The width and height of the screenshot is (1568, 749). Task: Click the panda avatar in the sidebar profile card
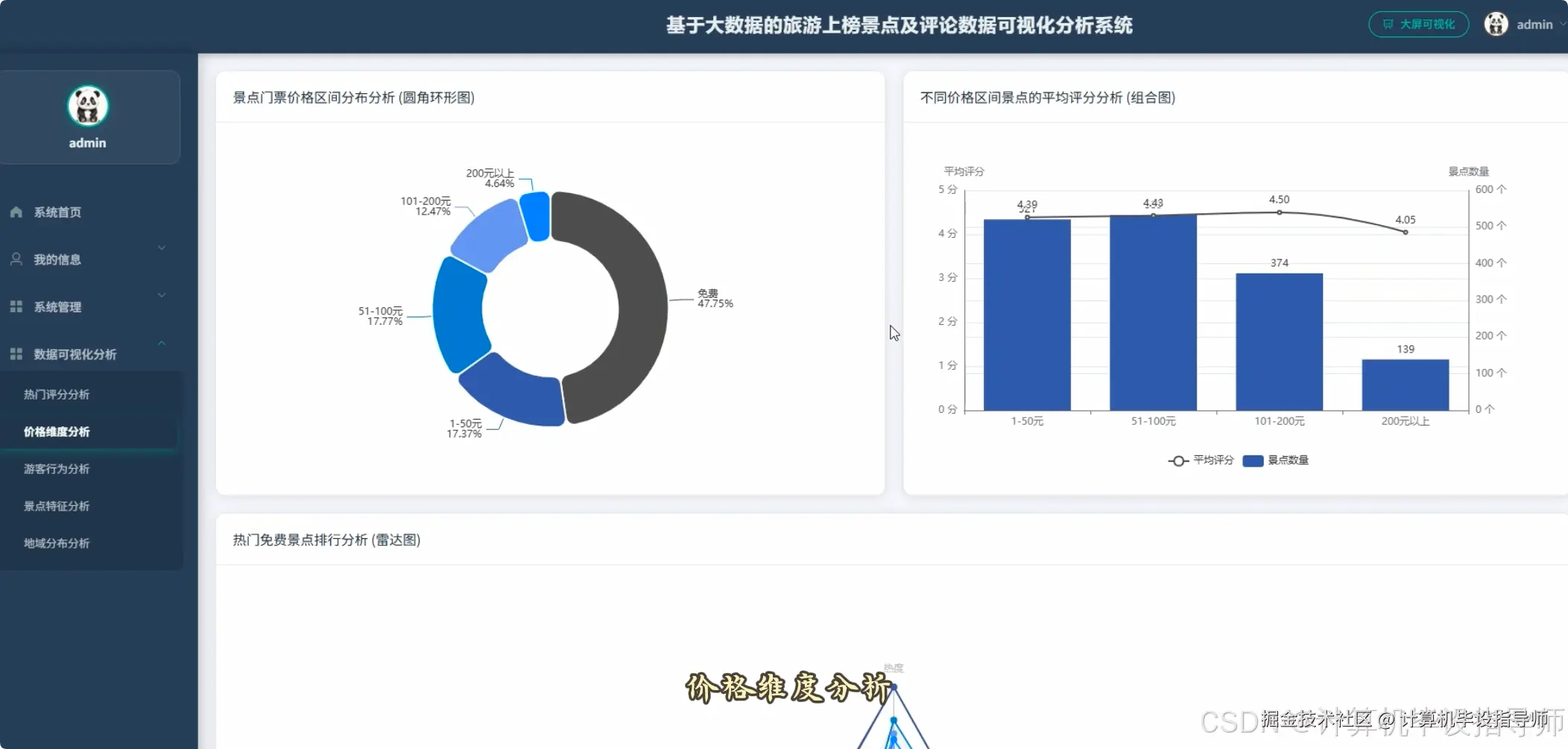88,106
